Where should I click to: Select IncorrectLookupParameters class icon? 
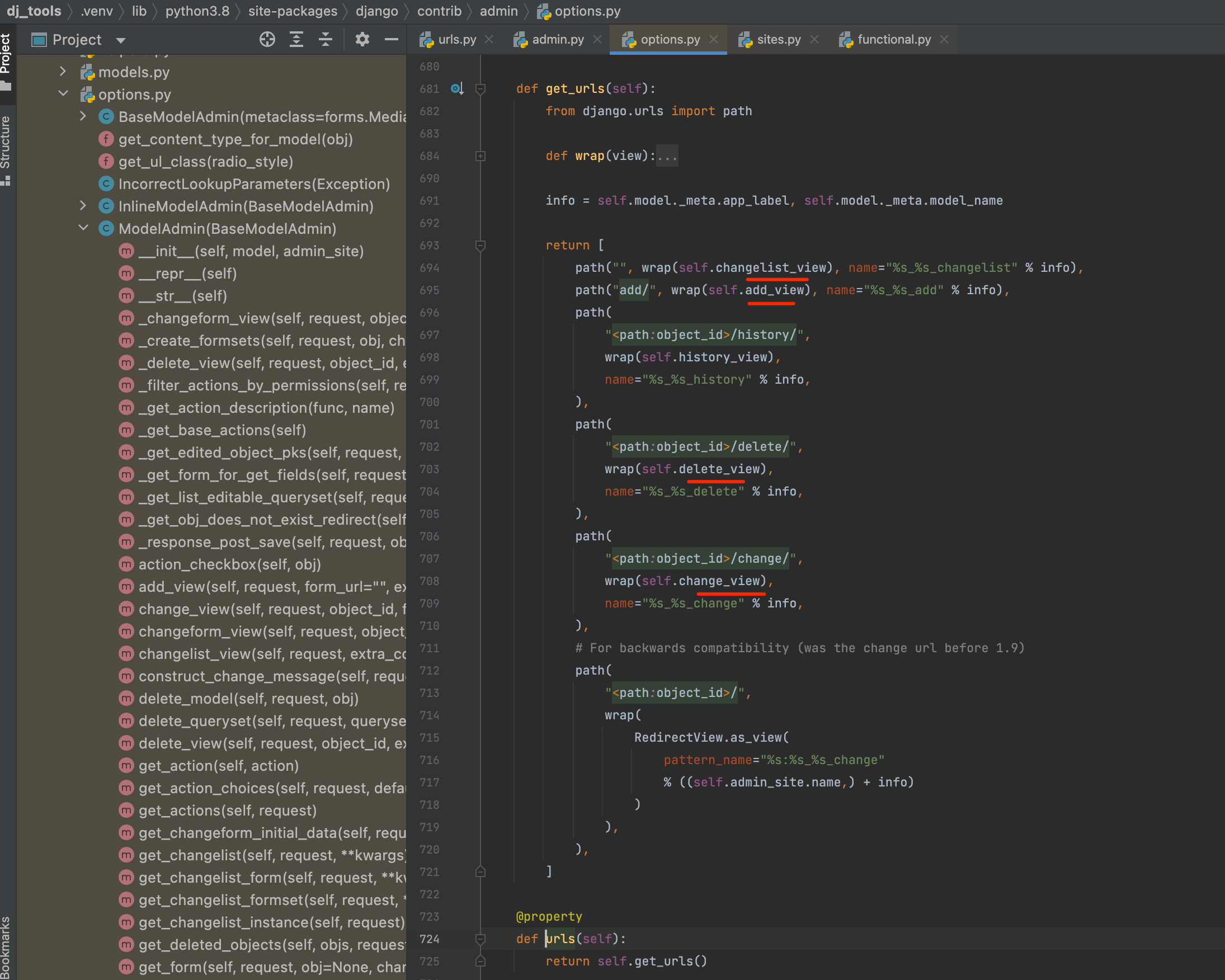pyautogui.click(x=106, y=183)
